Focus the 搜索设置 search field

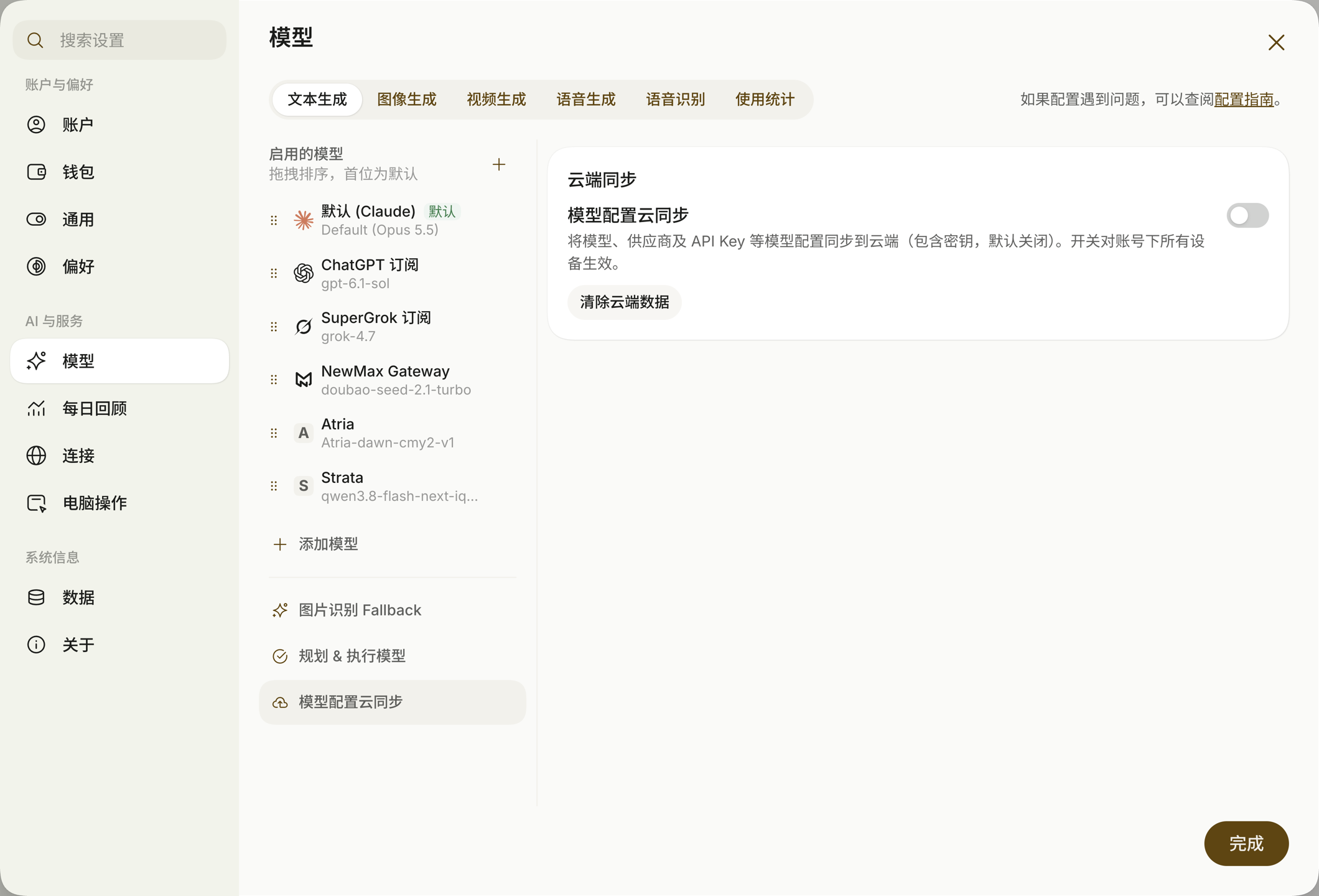(x=119, y=40)
